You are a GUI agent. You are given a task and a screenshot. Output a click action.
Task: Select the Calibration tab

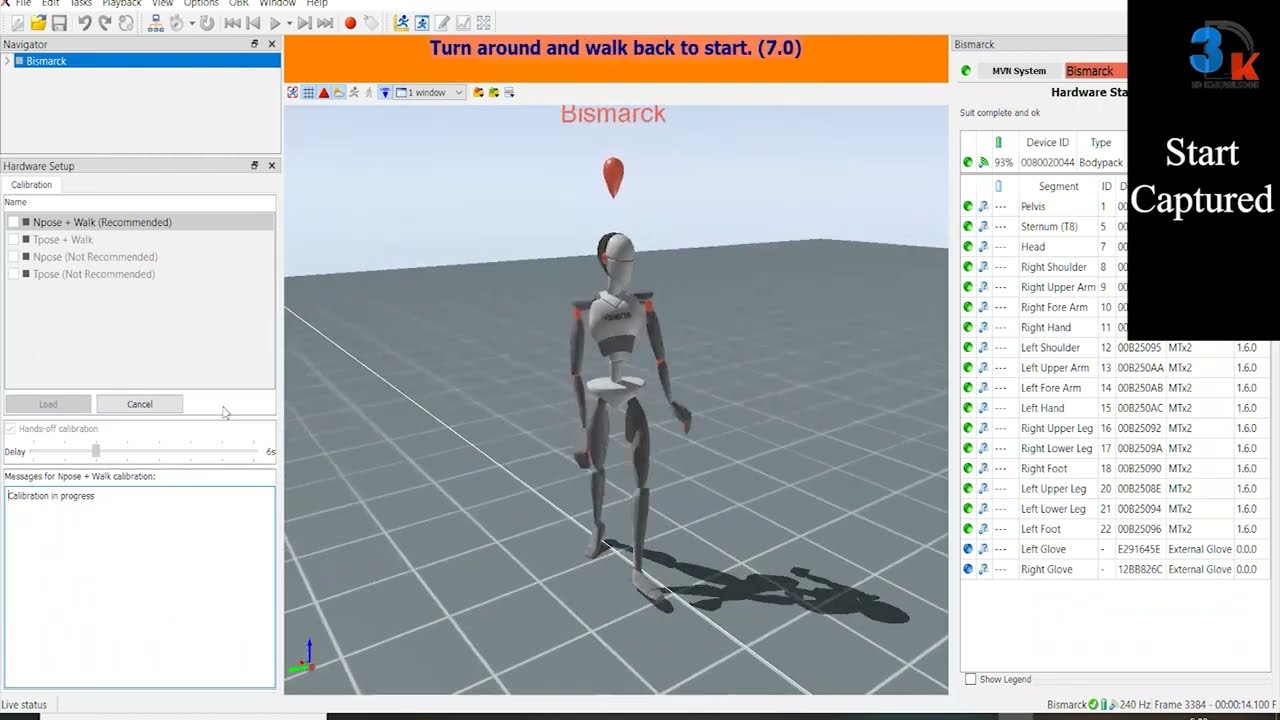tap(31, 185)
